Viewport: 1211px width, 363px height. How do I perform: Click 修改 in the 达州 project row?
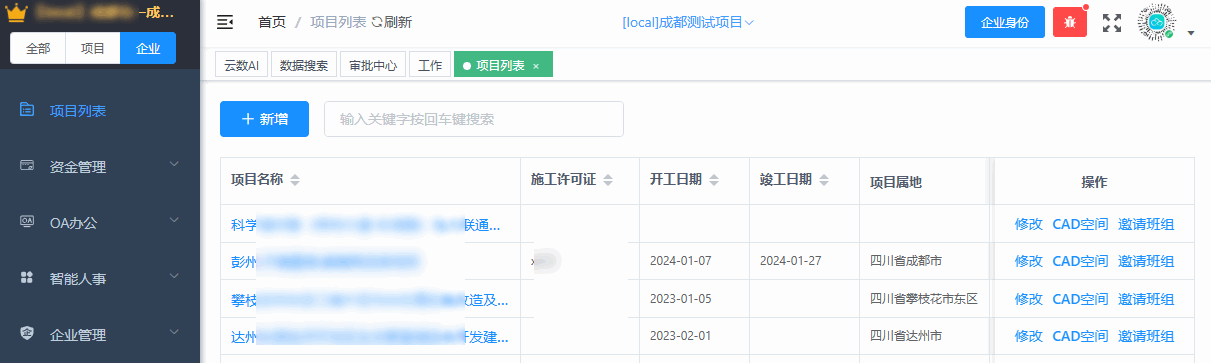[1028, 335]
